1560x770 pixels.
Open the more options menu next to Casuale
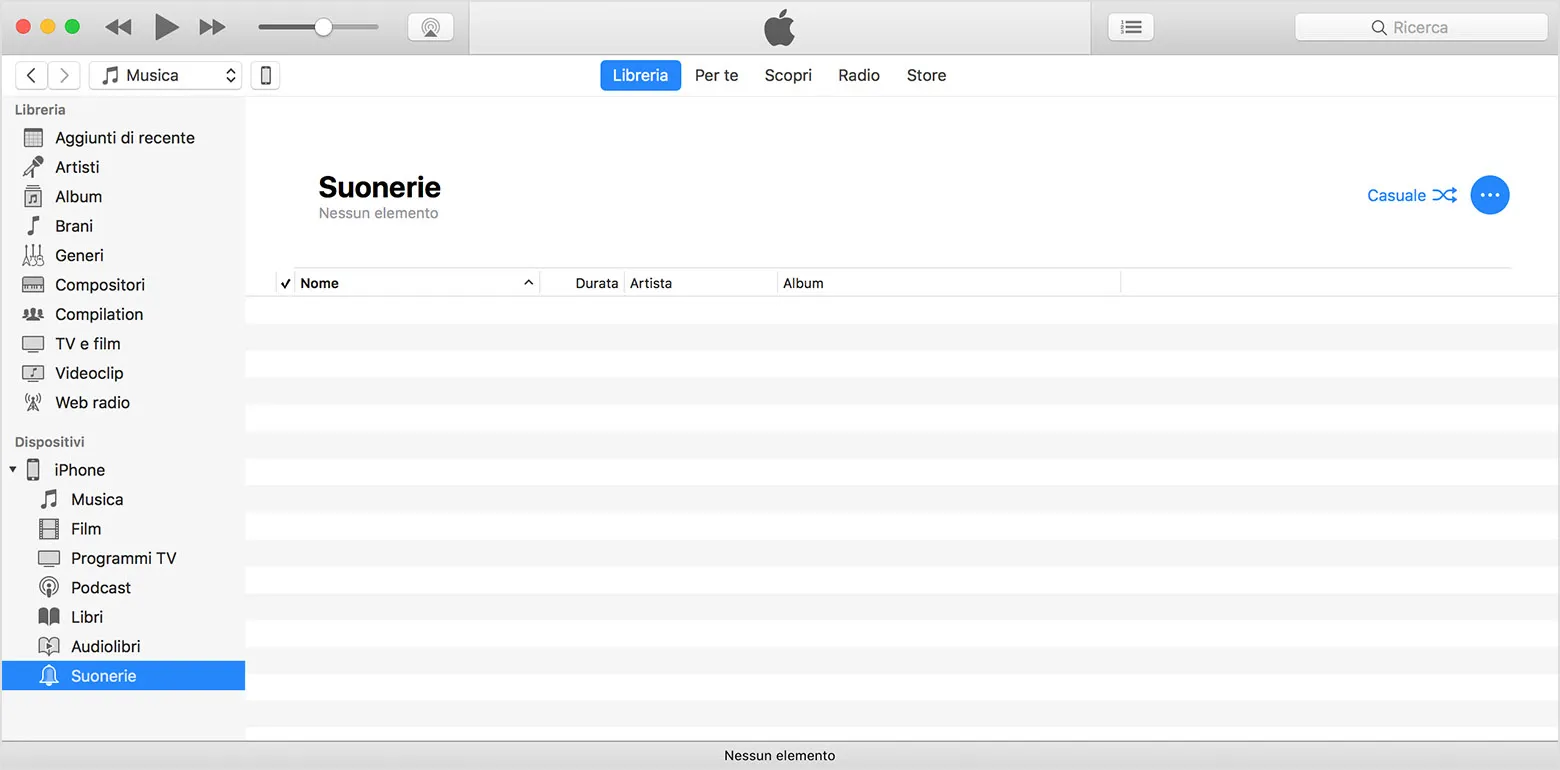pyautogui.click(x=1489, y=195)
